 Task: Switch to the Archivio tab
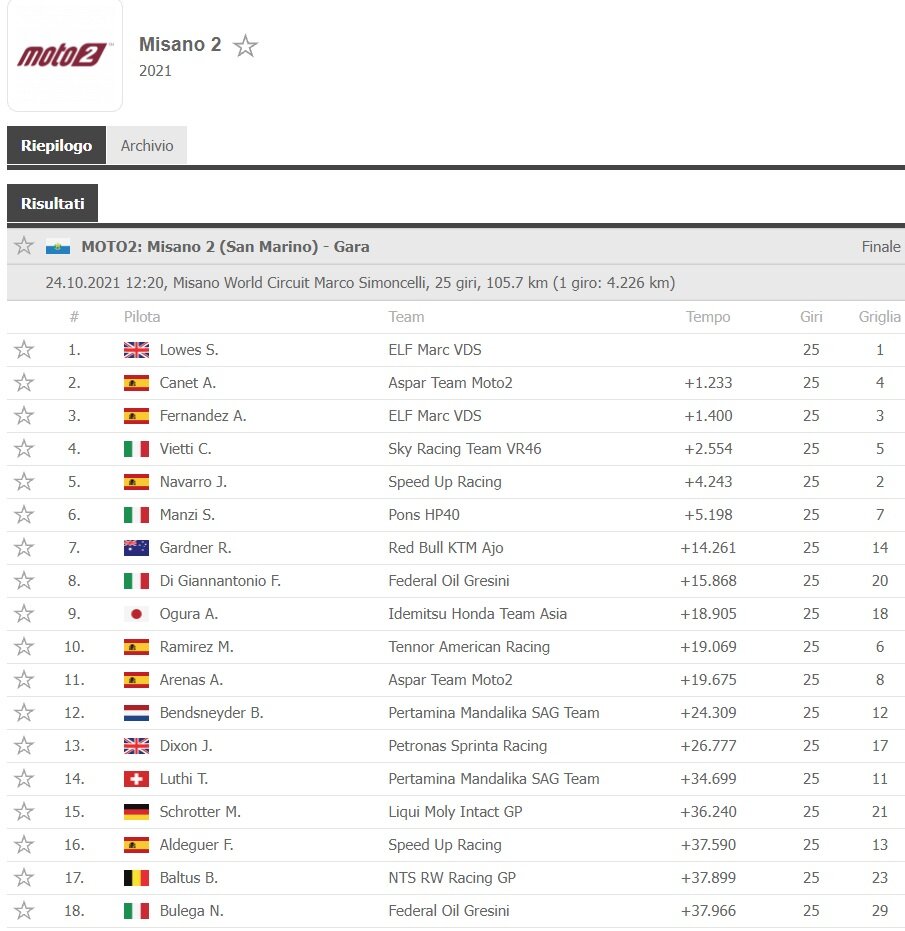pos(147,145)
